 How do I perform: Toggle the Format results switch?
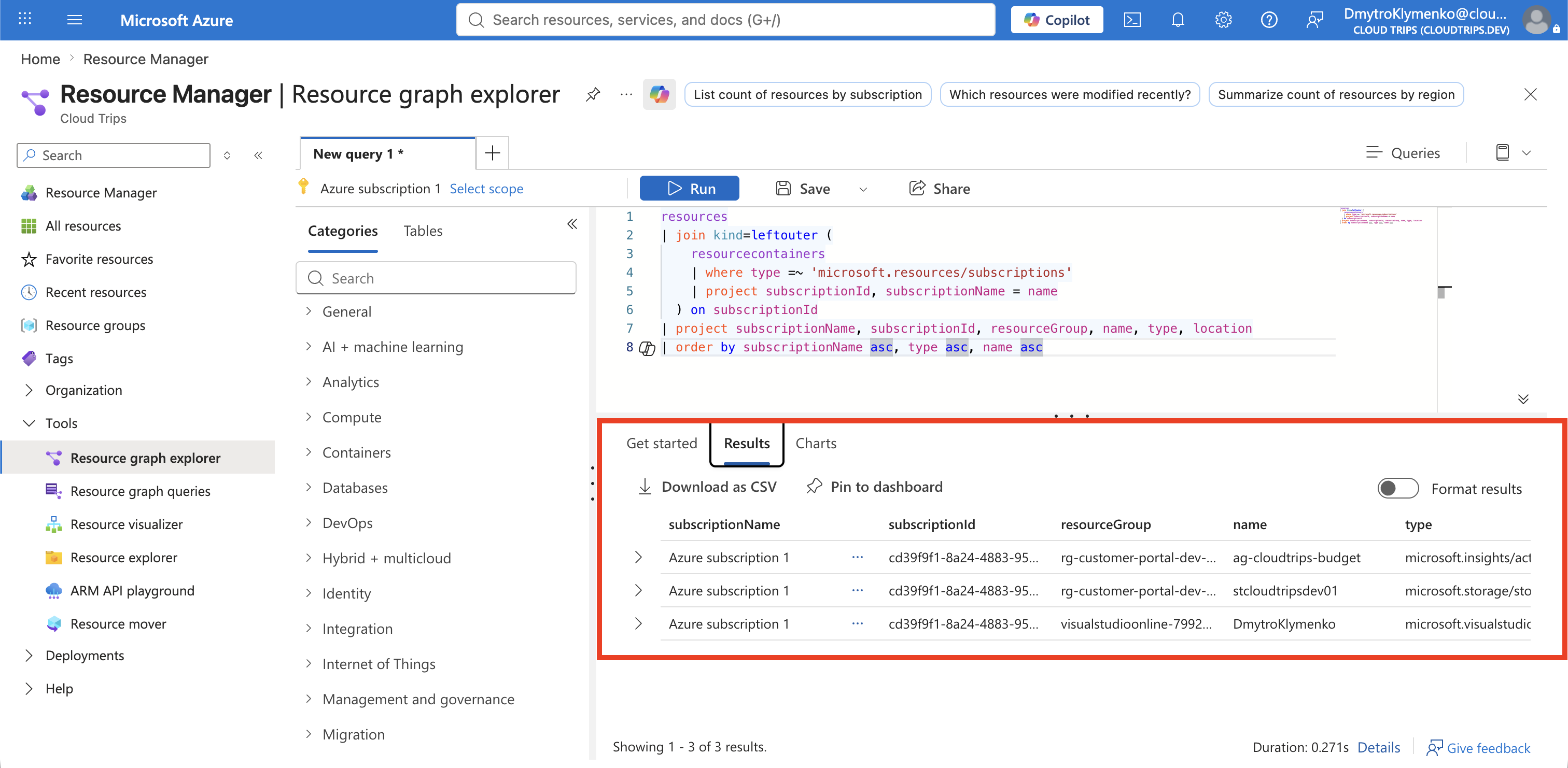pyautogui.click(x=1397, y=488)
